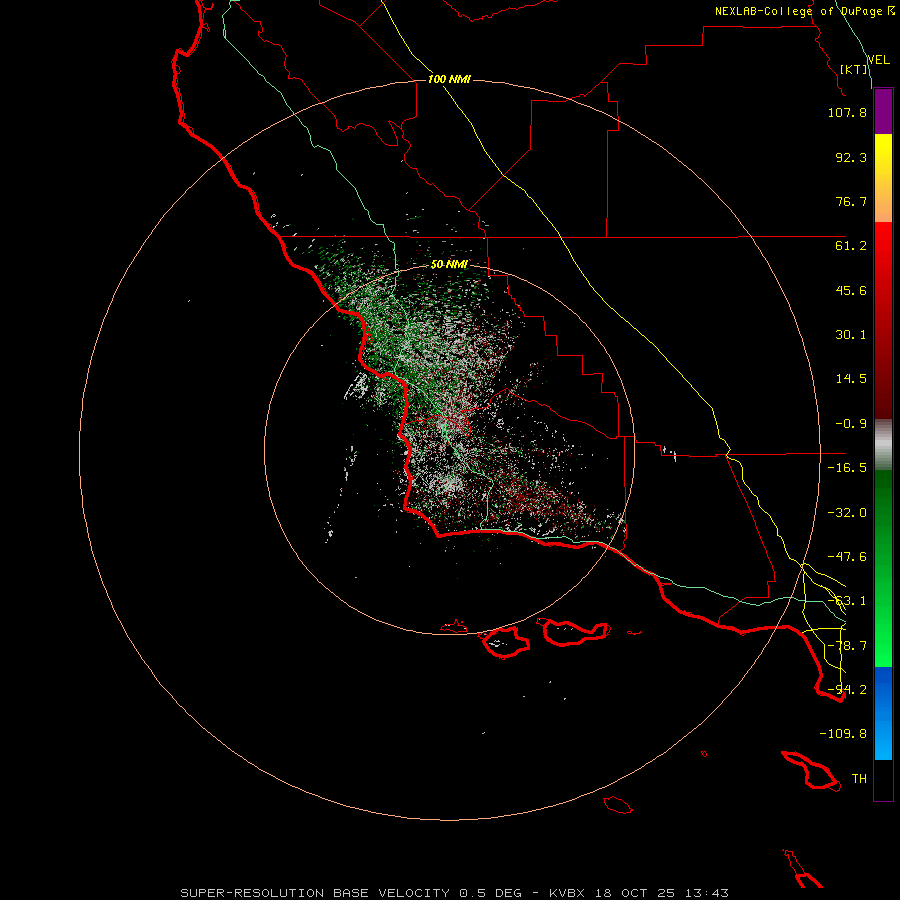Pick the -109.8 scale value

click(x=843, y=734)
